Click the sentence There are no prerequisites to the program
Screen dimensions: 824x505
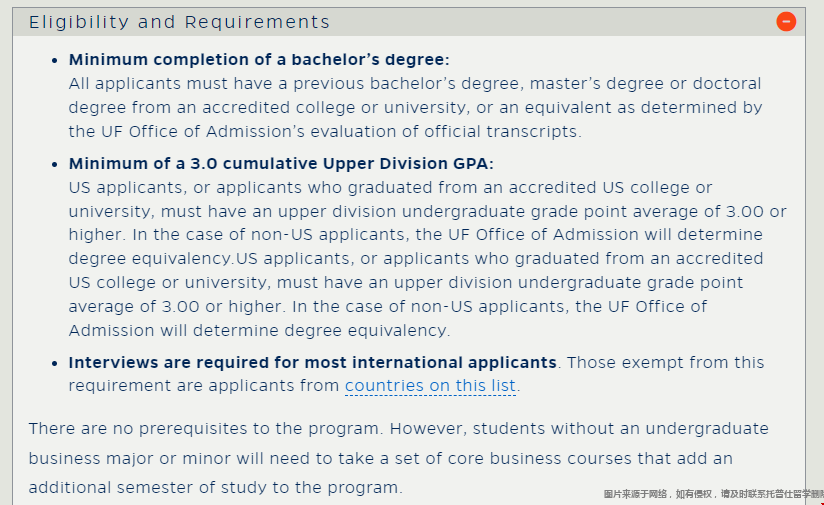coord(206,429)
